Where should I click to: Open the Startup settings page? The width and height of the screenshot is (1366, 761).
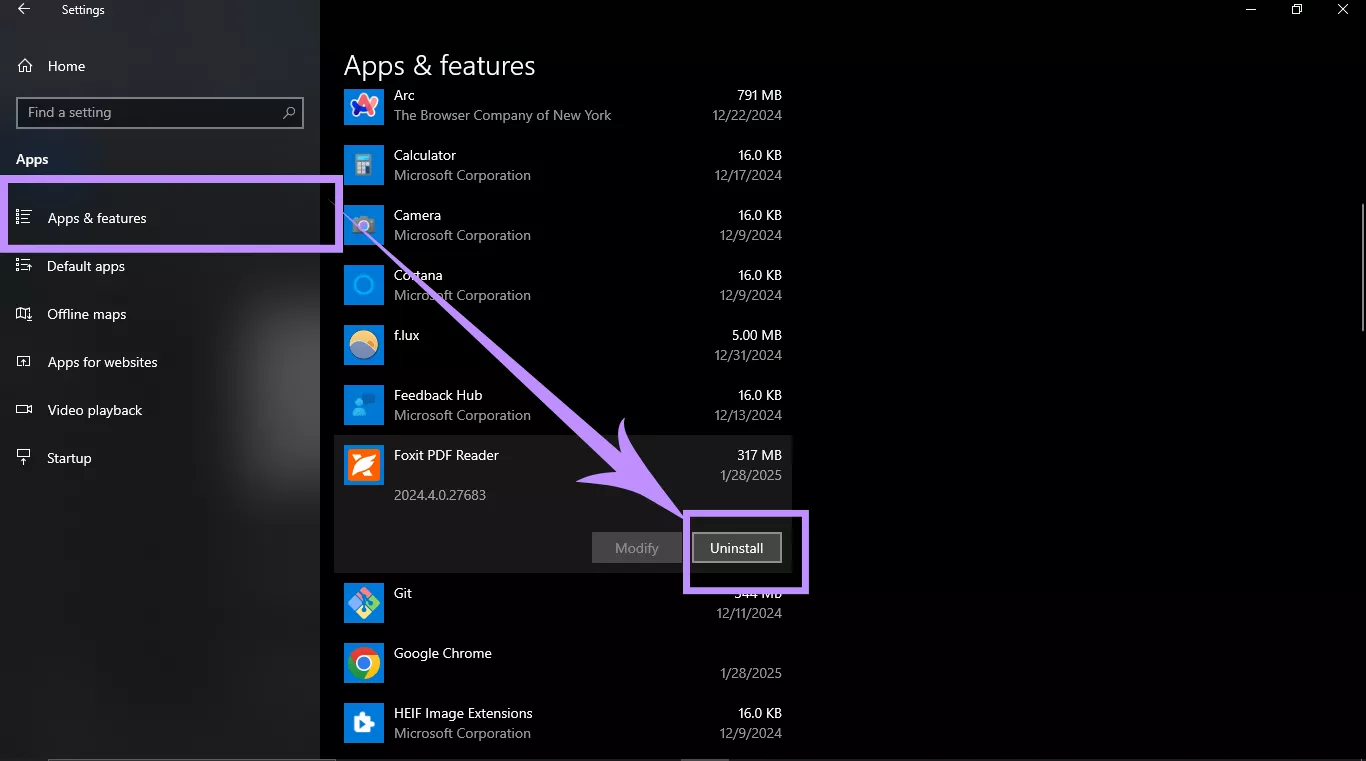pyautogui.click(x=69, y=458)
